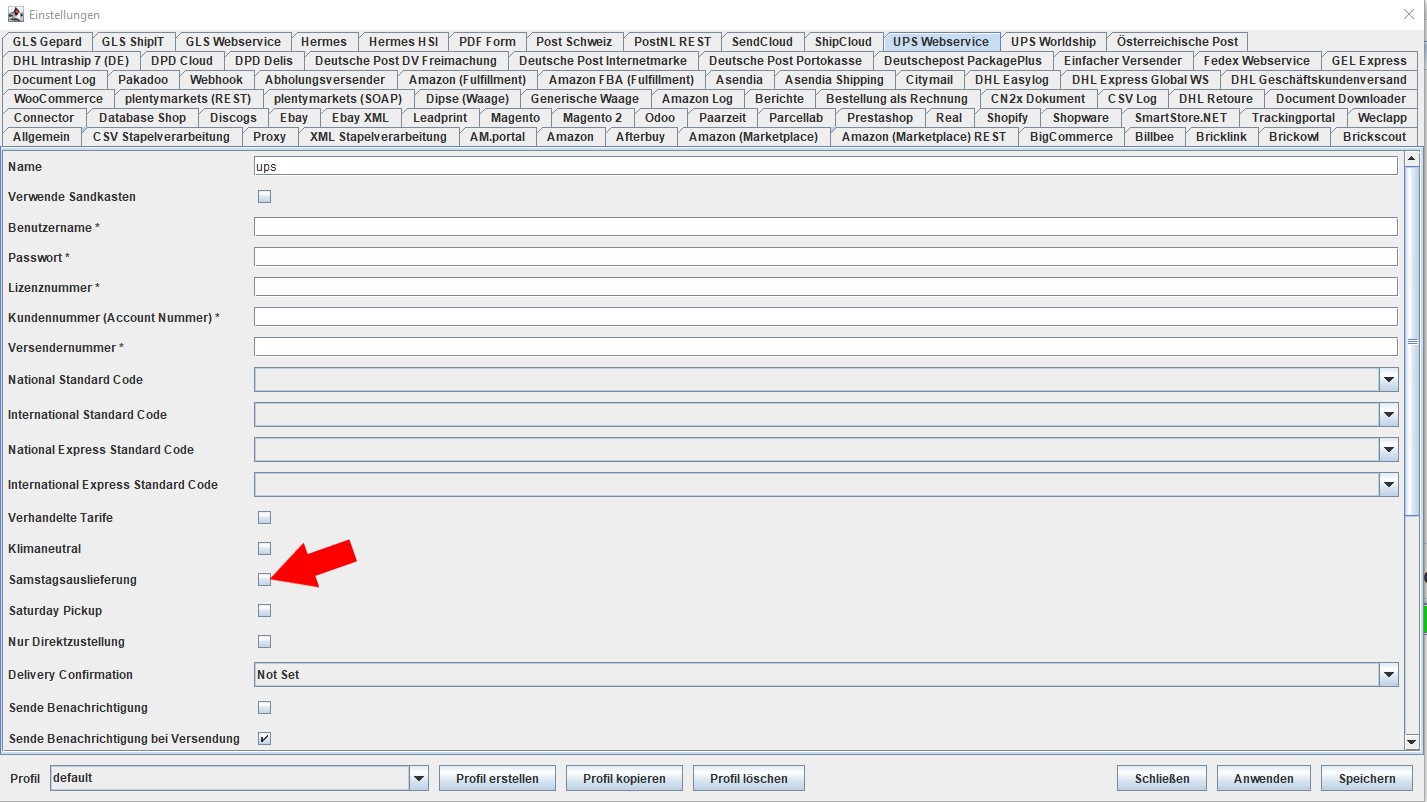Viewport: 1427px width, 802px height.
Task: Focus the Versendernummer input field
Action: pos(826,347)
